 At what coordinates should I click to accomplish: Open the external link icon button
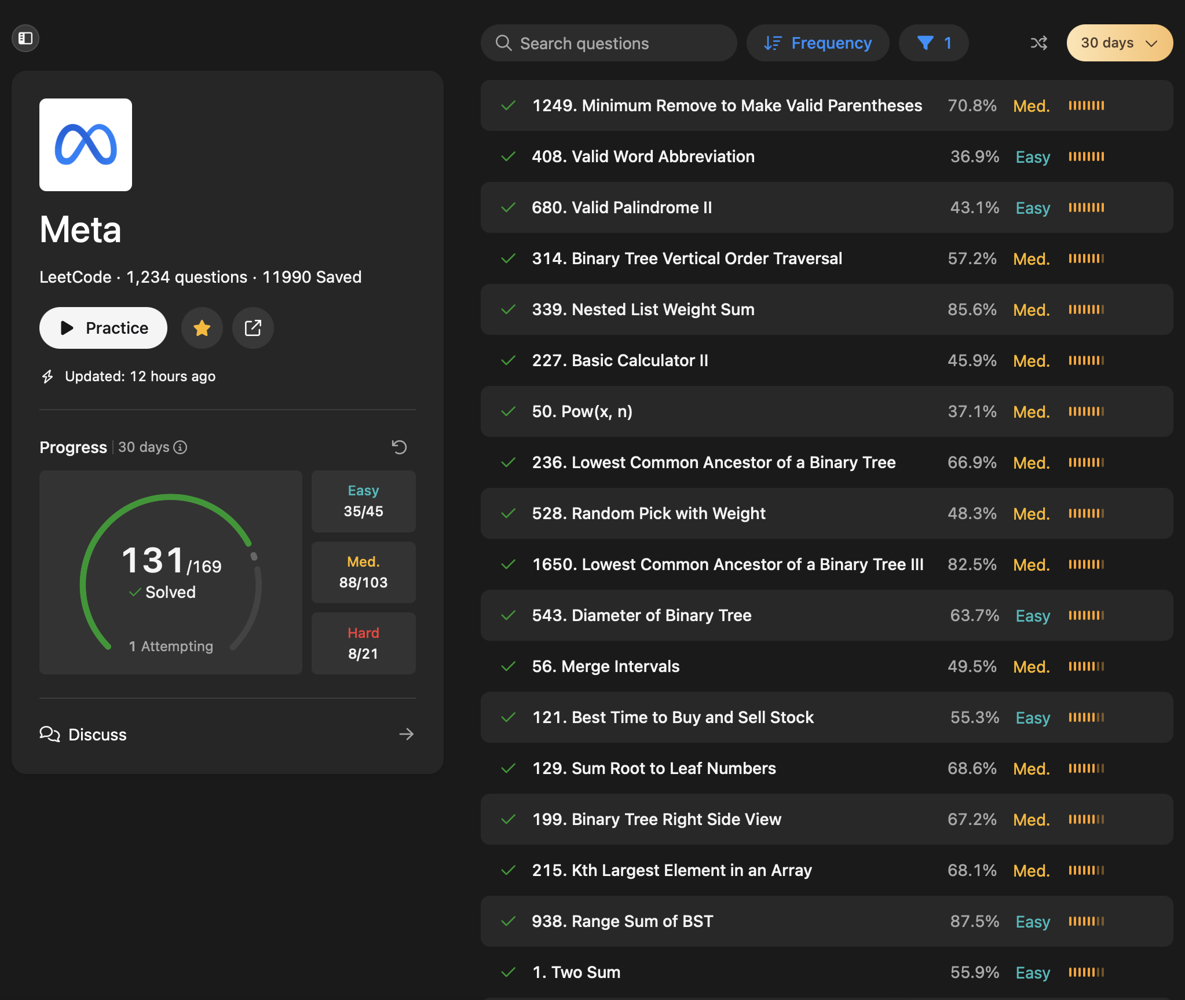point(253,328)
